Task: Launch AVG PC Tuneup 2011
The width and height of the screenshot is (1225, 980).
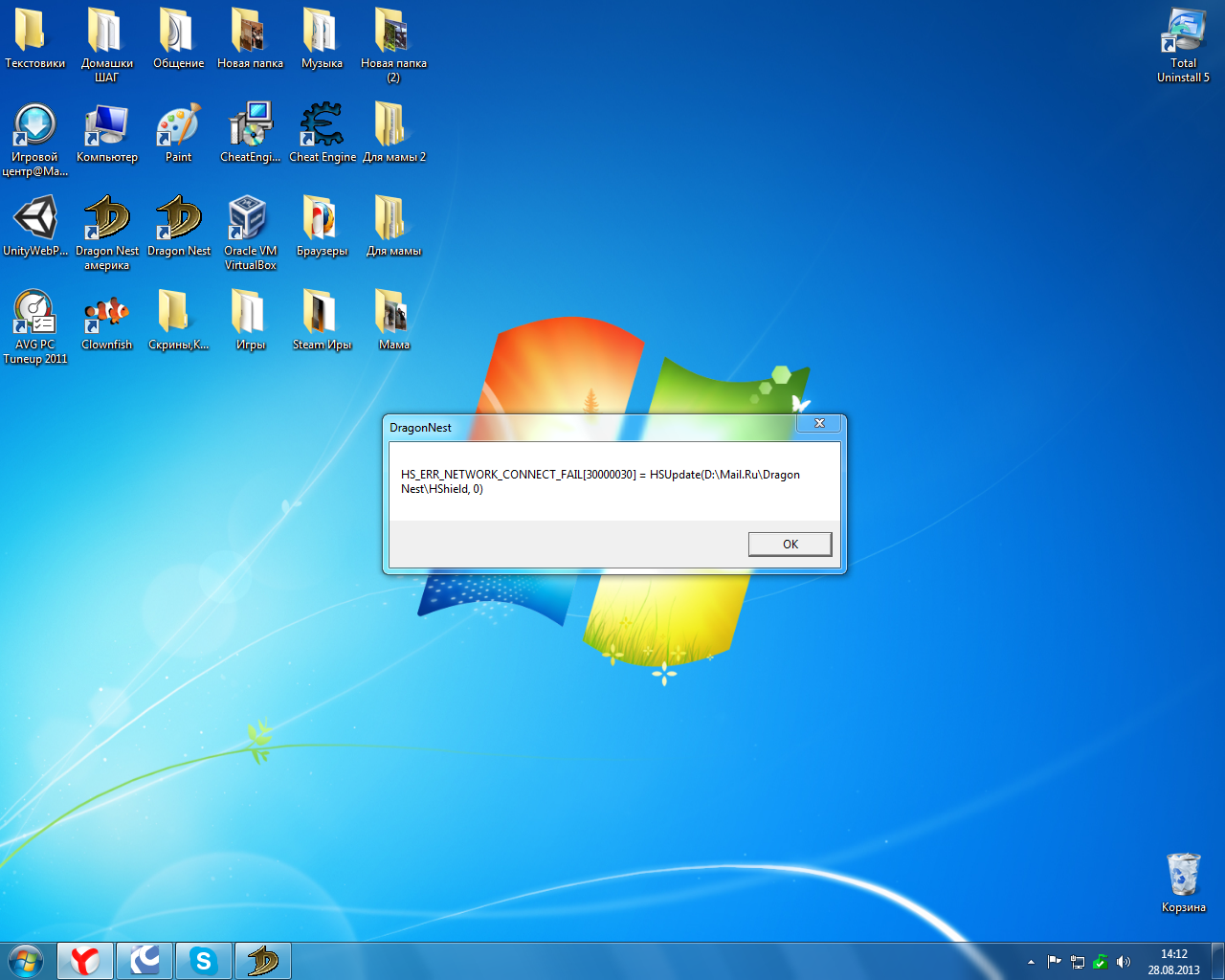Action: pos(34,326)
